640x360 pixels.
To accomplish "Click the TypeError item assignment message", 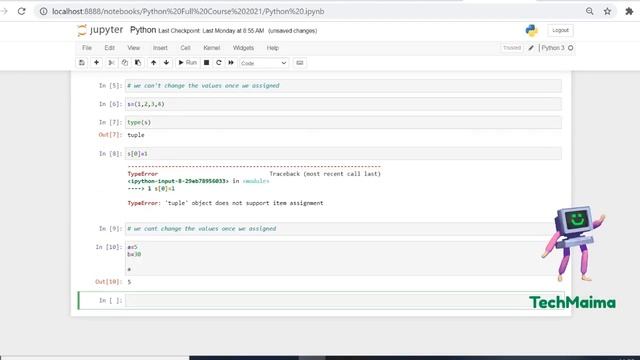I will [x=225, y=203].
